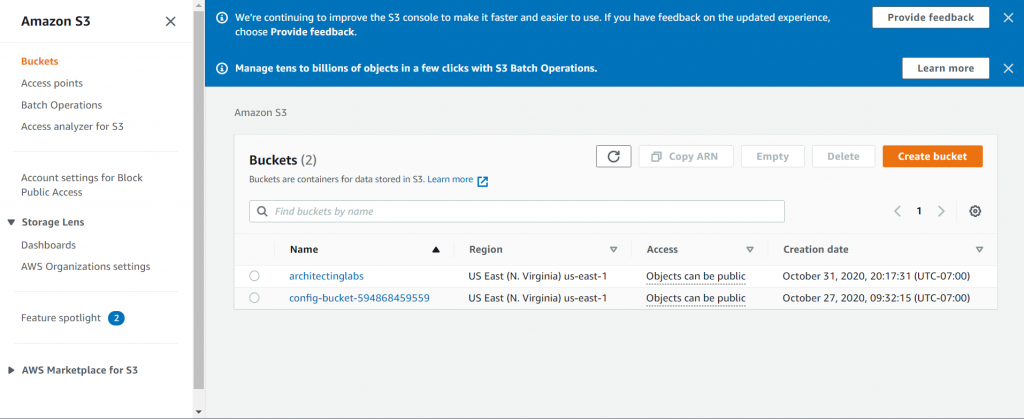Go to next page of buckets
Viewport: 1024px width, 419px height.
click(941, 211)
